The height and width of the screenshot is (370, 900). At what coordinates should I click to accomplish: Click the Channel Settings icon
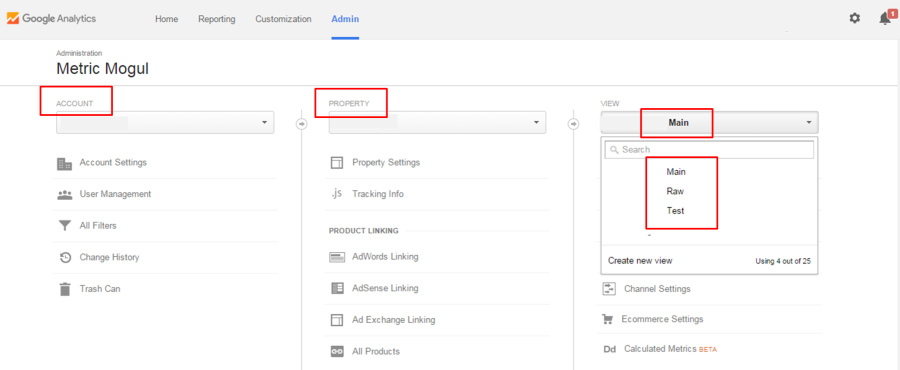608,289
